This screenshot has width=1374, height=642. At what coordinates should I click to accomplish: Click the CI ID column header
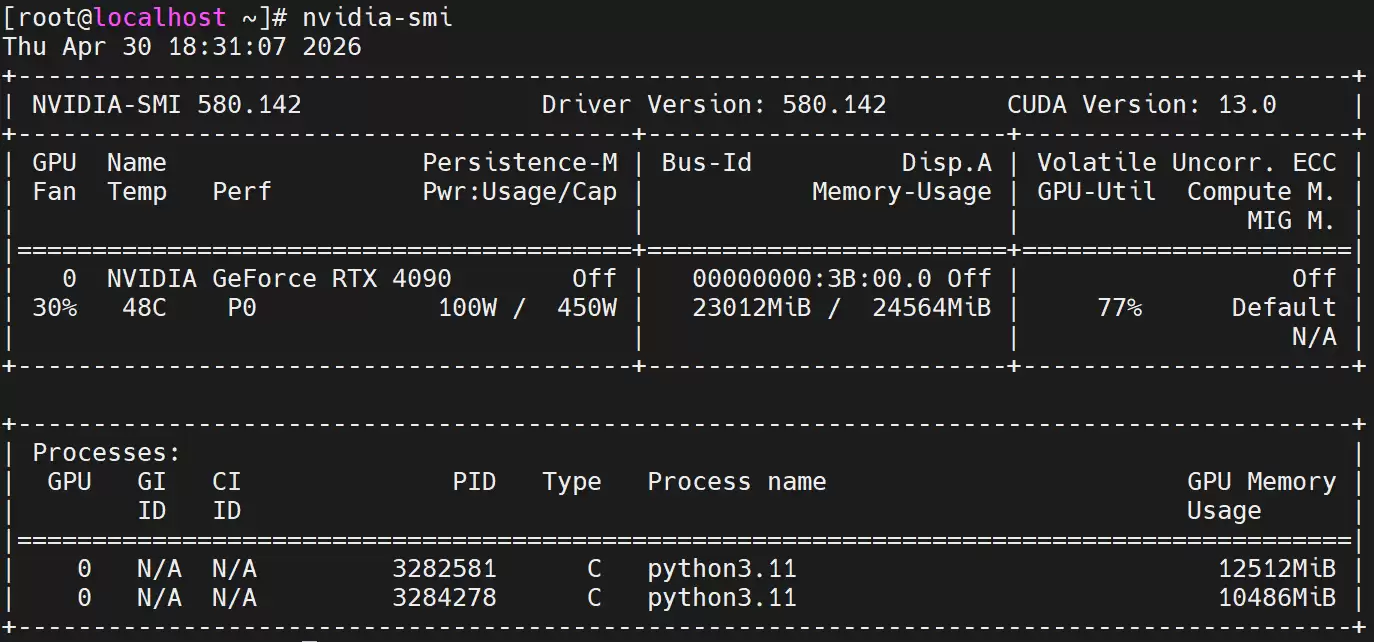[x=227, y=496]
